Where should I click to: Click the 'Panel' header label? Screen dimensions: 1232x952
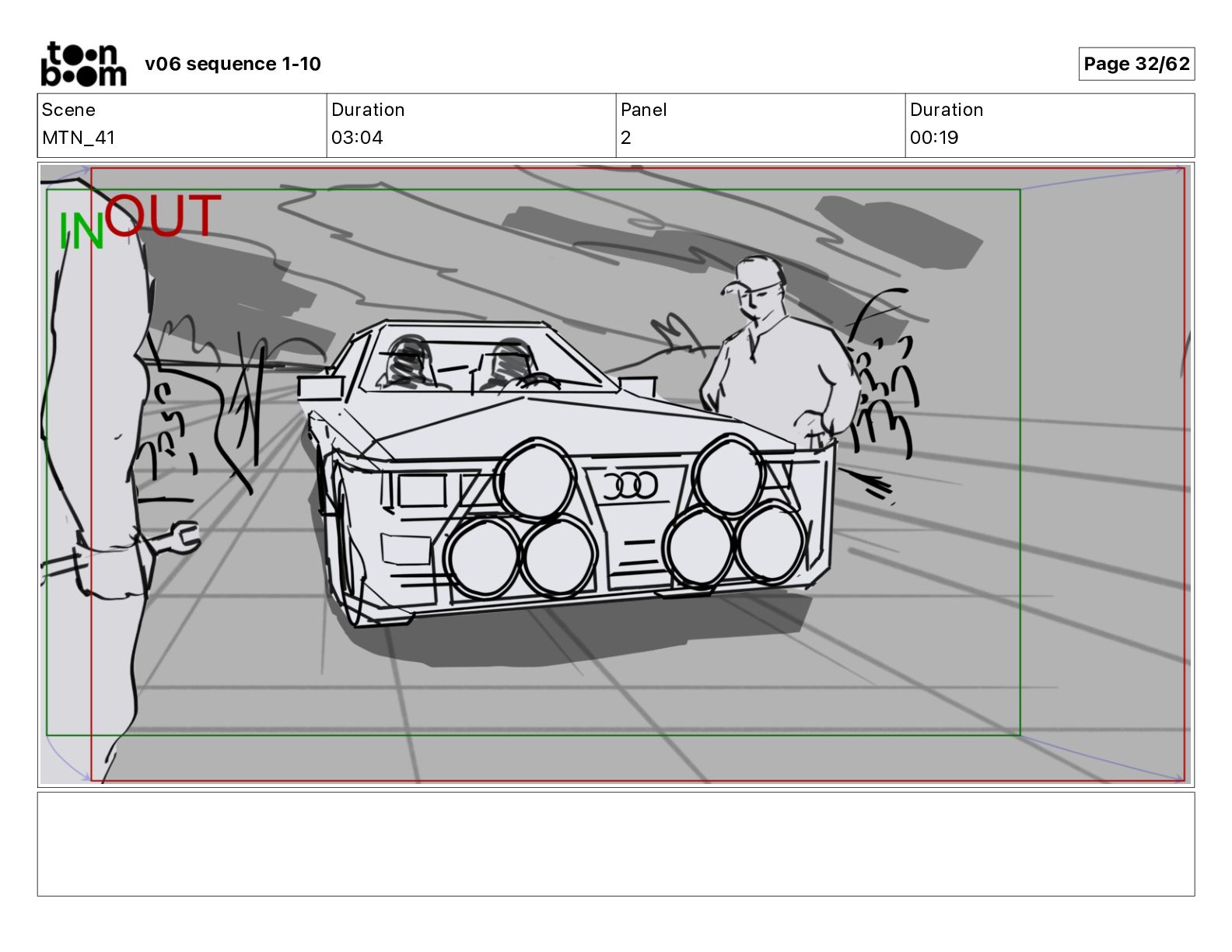point(644,110)
